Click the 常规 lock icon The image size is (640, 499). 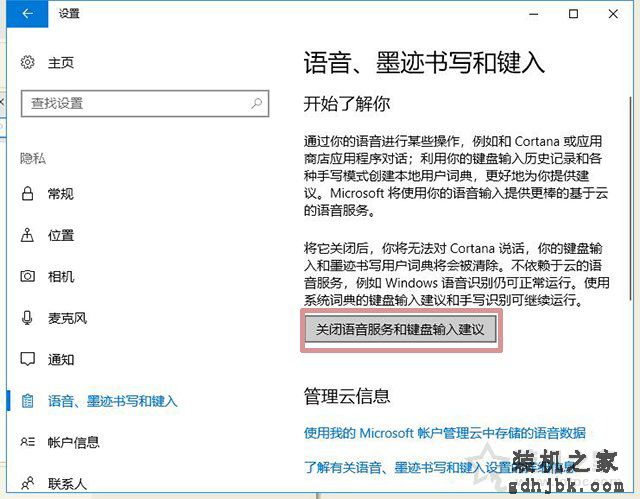[x=27, y=193]
